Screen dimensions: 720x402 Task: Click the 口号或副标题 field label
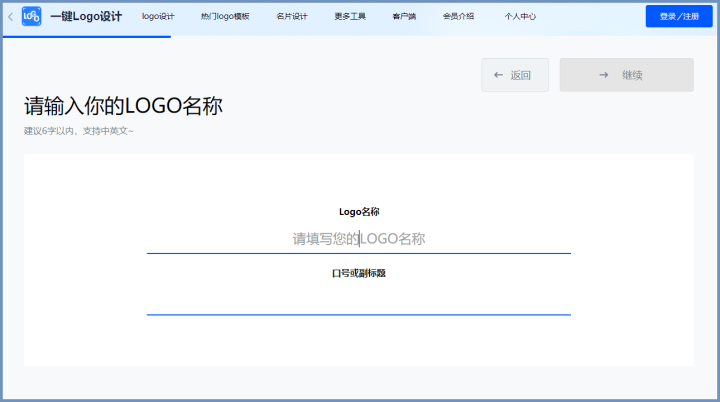pyautogui.click(x=359, y=273)
